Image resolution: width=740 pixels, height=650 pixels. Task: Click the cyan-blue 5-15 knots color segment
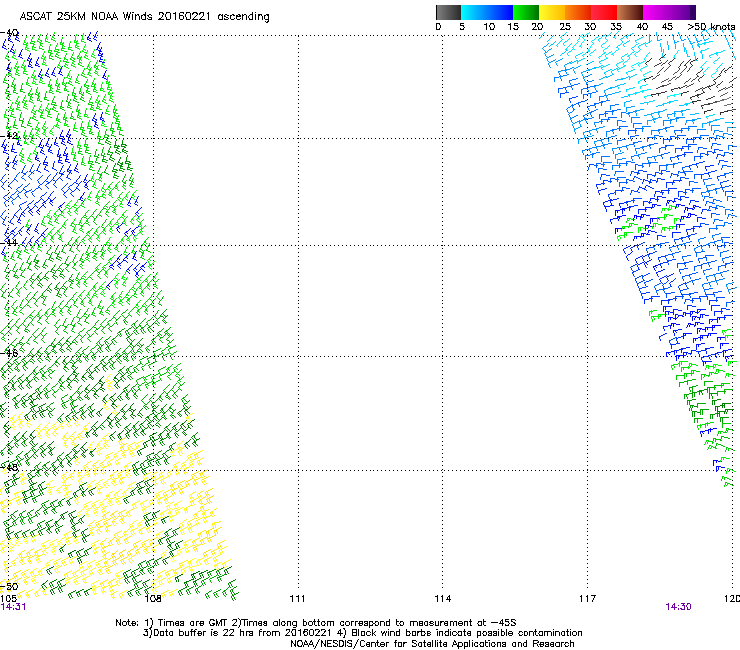(x=487, y=12)
